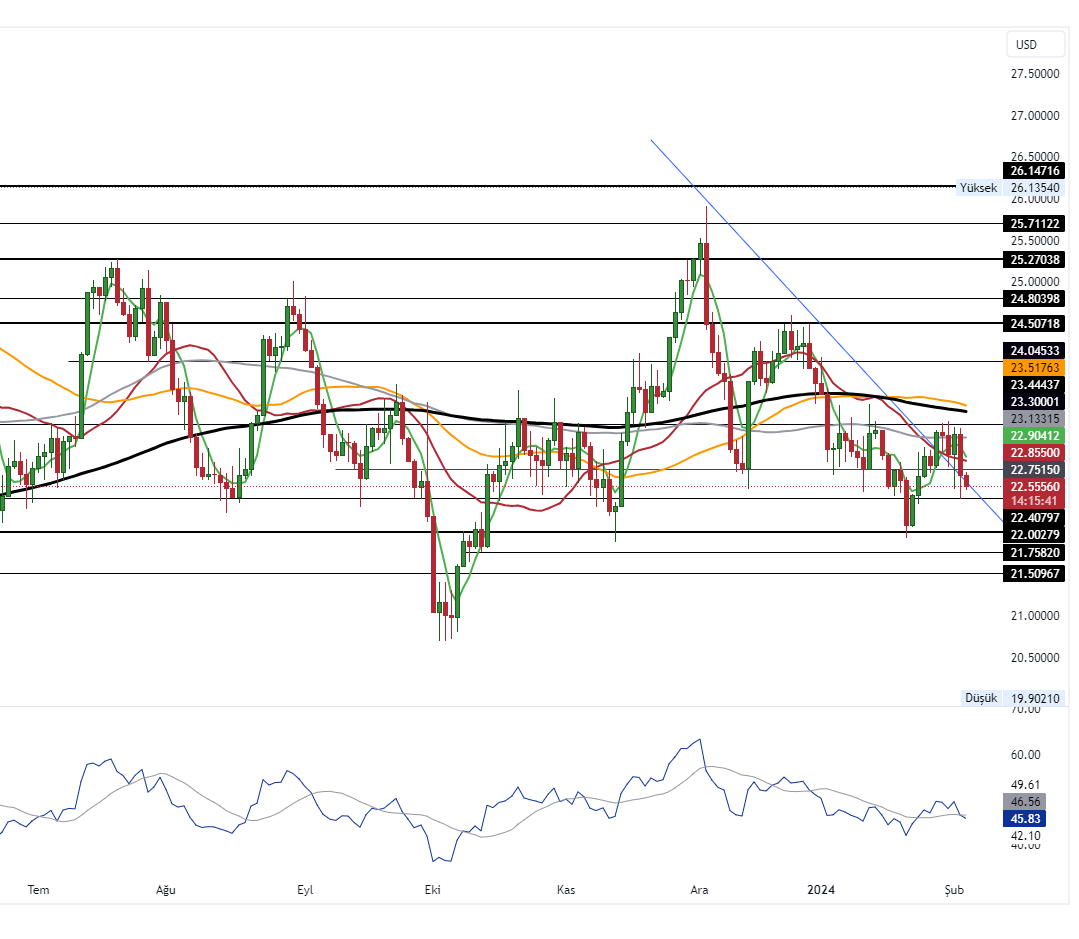
Task: Click the gray 46.56 RSI average label
Action: click(x=1027, y=802)
